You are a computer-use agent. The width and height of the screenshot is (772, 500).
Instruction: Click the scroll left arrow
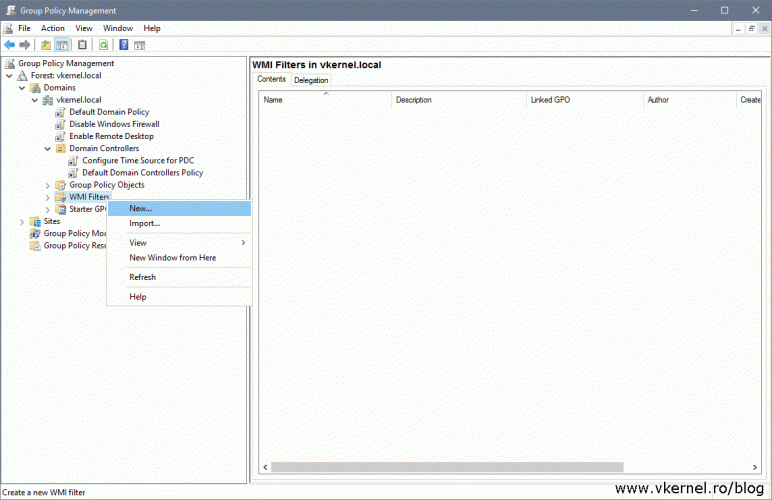tap(265, 467)
